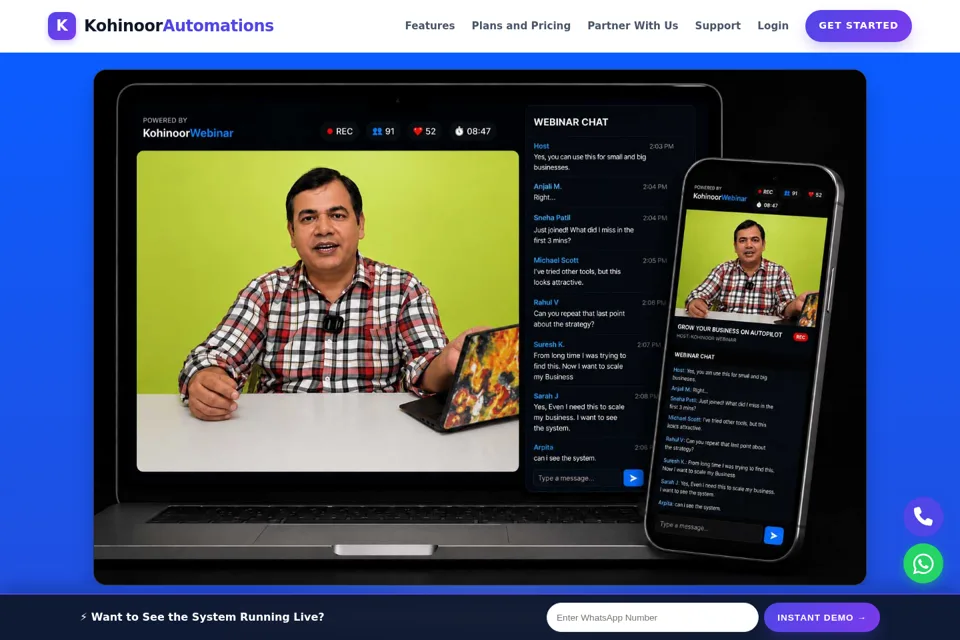Screen dimensions: 960x640
Task: Tap the floating phone call icon
Action: point(923,517)
